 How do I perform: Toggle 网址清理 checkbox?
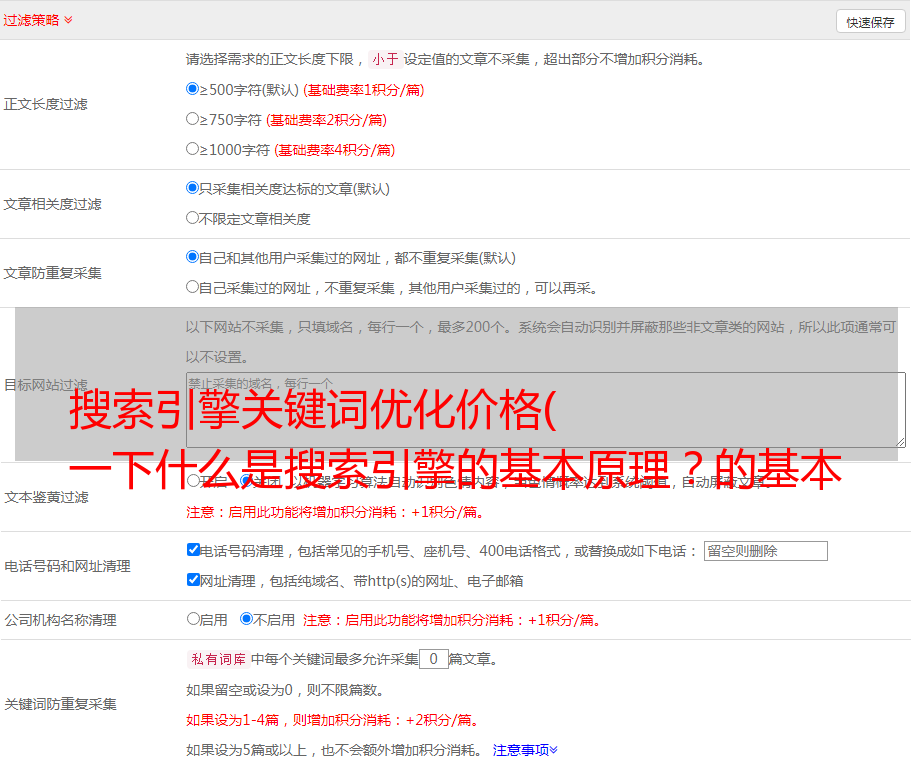pyautogui.click(x=194, y=579)
